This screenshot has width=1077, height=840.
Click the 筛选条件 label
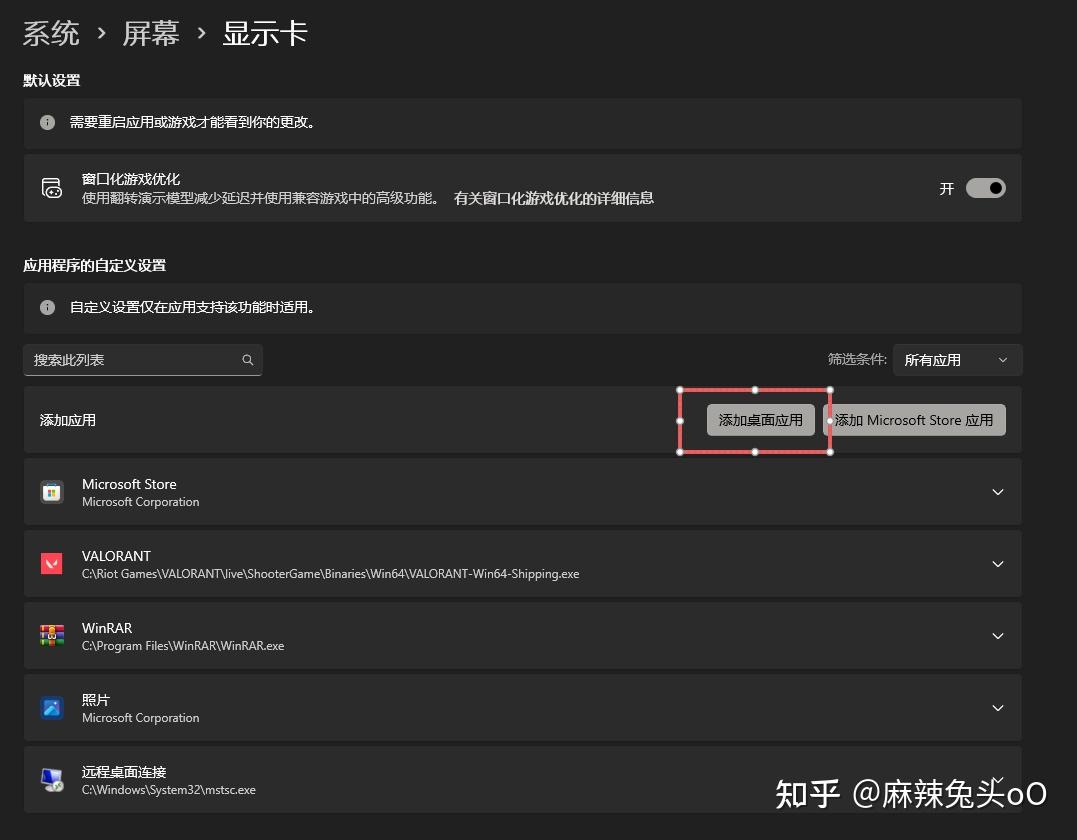click(857, 359)
